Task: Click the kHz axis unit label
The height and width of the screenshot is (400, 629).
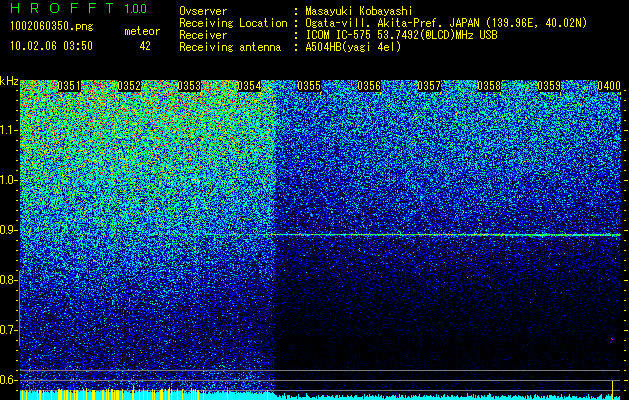Action: (9, 81)
